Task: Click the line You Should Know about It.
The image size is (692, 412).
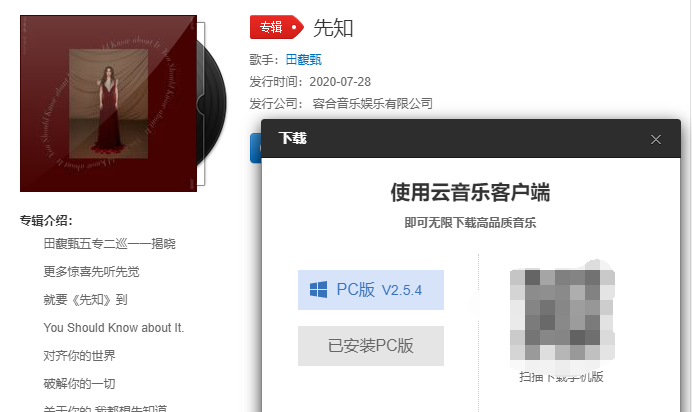Action: (x=114, y=328)
